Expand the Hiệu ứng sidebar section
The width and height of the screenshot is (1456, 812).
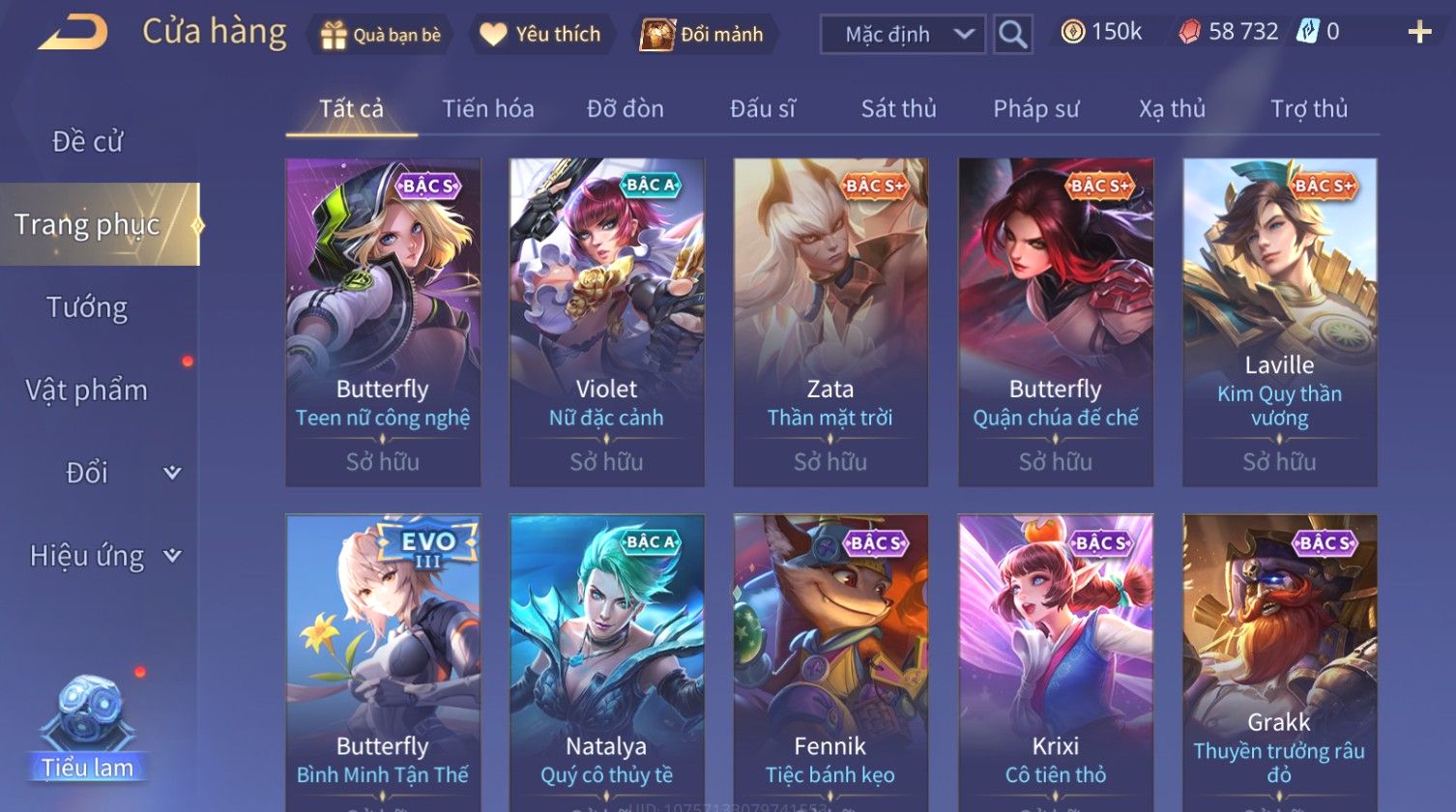[x=172, y=556]
